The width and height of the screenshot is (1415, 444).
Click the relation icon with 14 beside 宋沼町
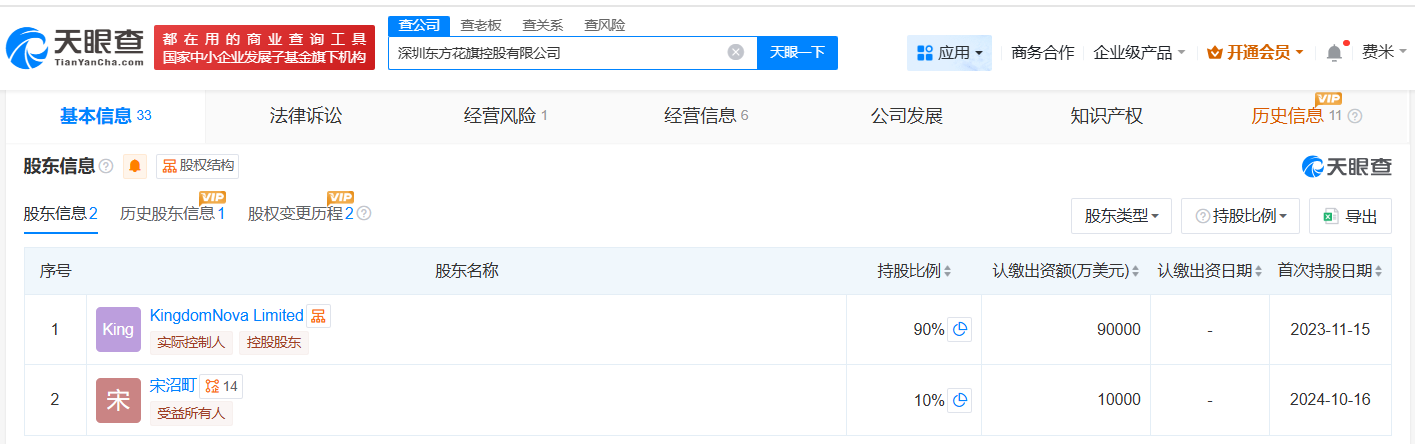(x=221, y=386)
